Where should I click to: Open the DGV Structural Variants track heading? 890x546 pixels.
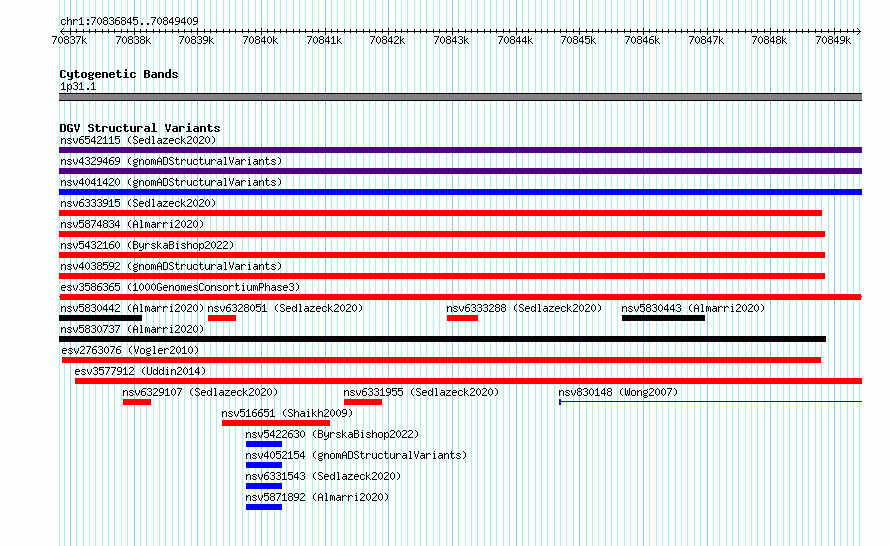point(140,128)
